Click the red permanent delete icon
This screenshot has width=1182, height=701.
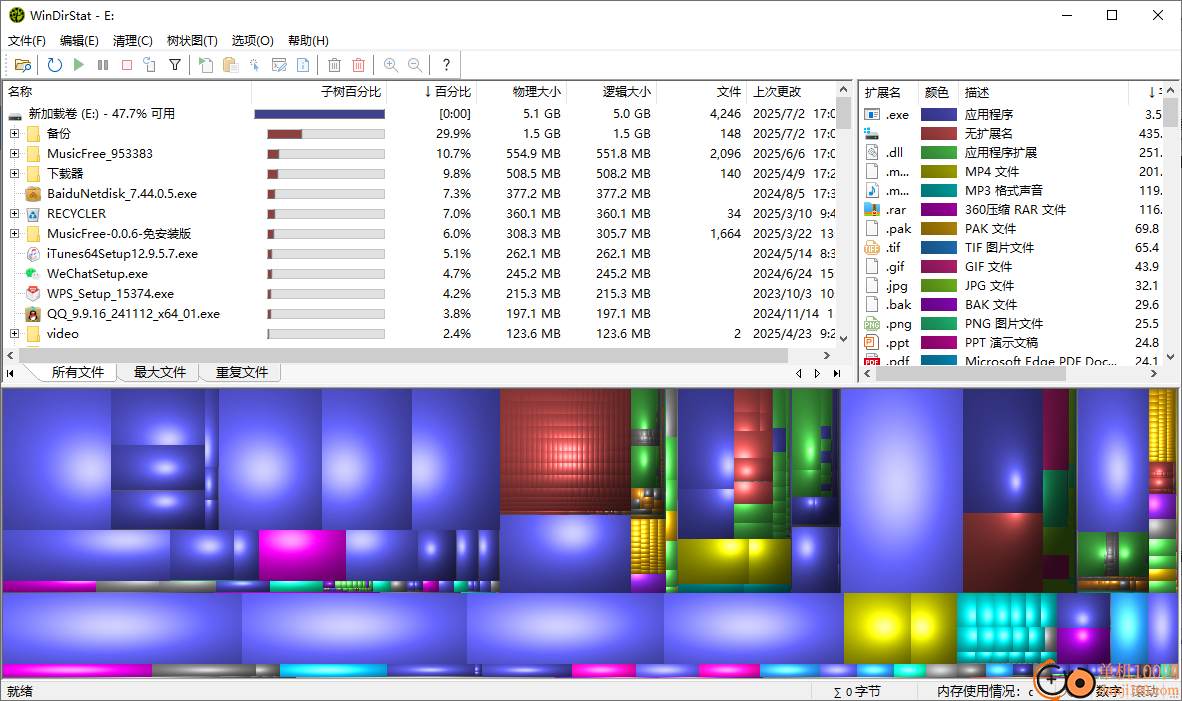(359, 65)
